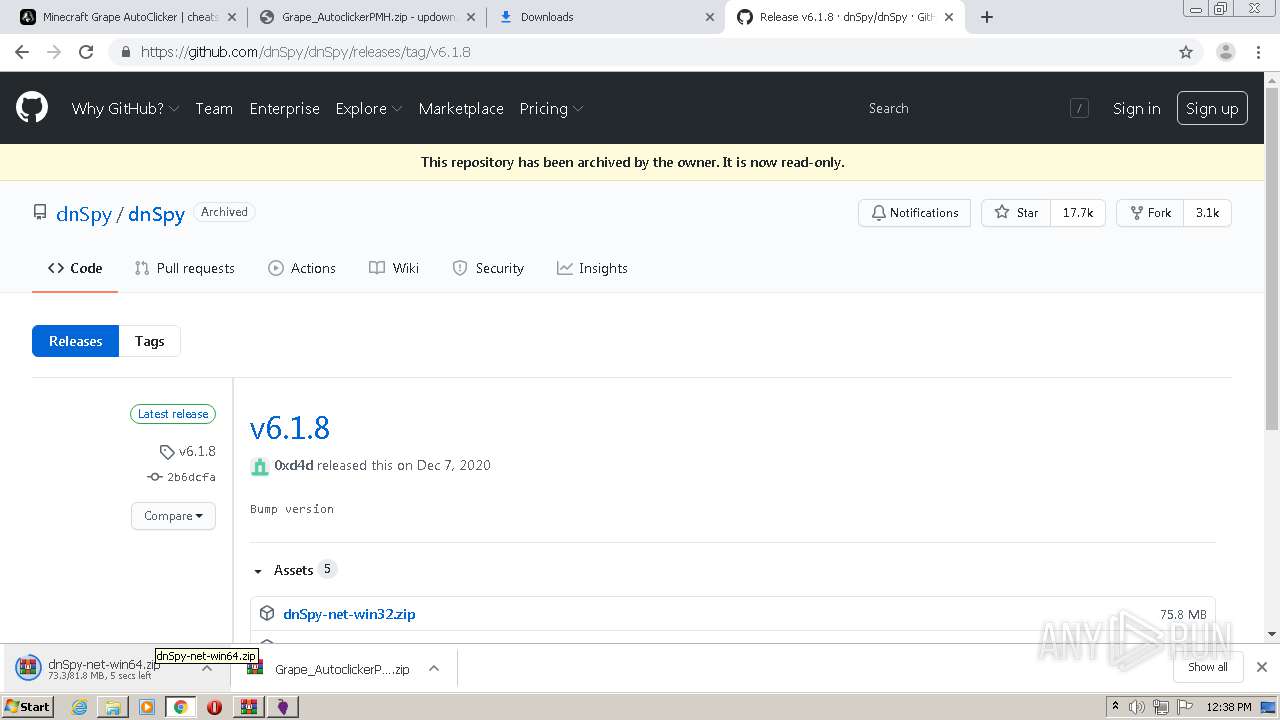Screen dimensions: 1280x720
Task: Switch to the Downloads tab
Action: [x=606, y=17]
